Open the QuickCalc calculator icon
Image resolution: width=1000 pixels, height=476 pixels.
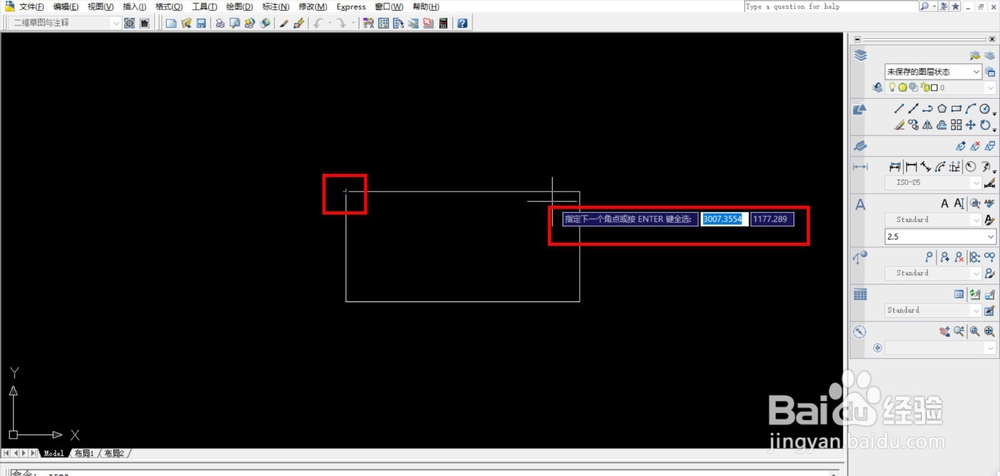pos(443,23)
